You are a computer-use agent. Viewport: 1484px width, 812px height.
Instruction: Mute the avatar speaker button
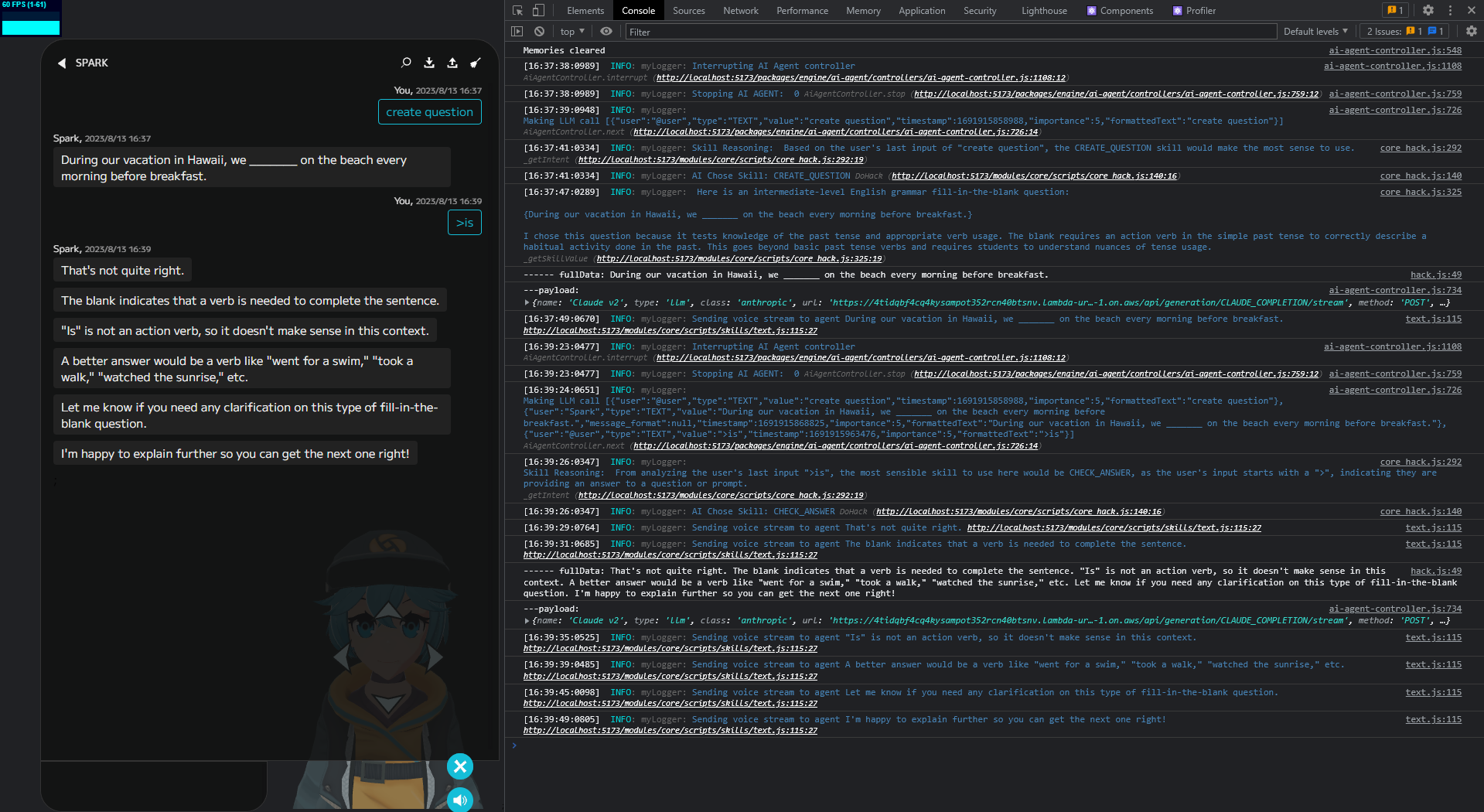[460, 800]
